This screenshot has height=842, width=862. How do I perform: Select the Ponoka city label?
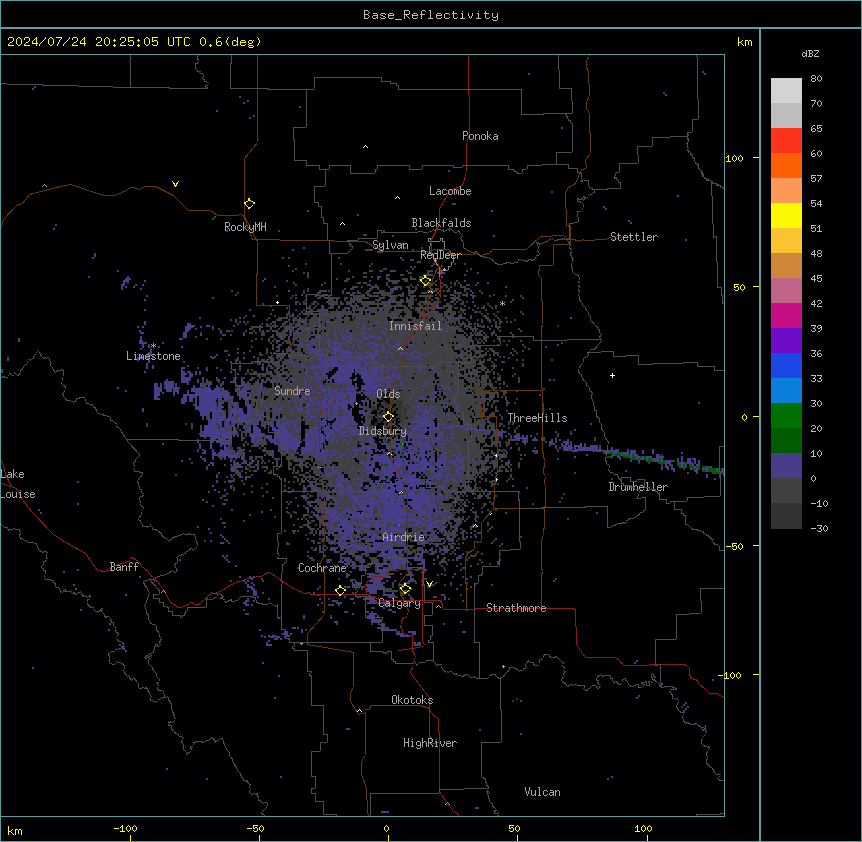tap(480, 136)
